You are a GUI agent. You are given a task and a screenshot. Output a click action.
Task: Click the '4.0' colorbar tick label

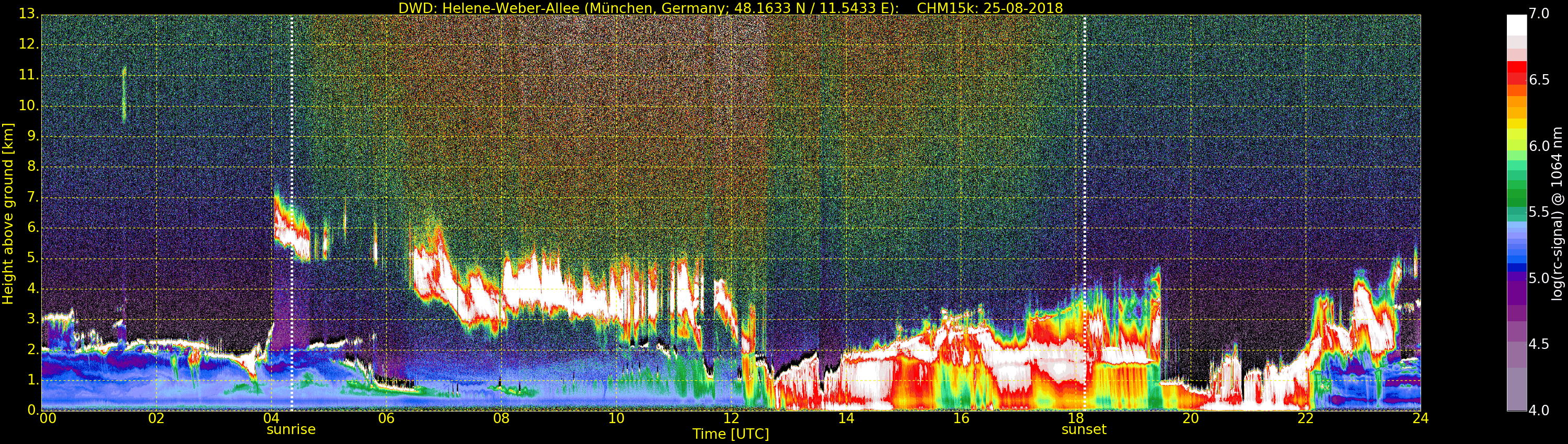point(1539,411)
